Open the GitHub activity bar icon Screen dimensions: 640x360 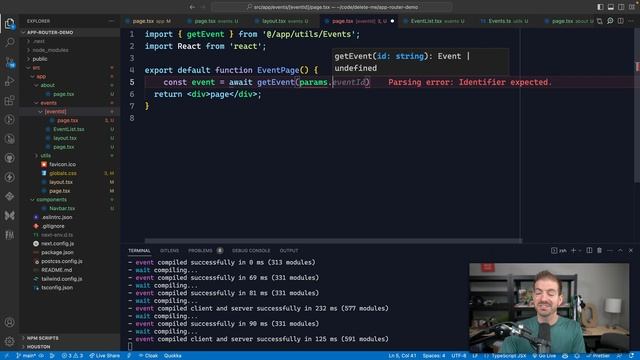coord(9,158)
